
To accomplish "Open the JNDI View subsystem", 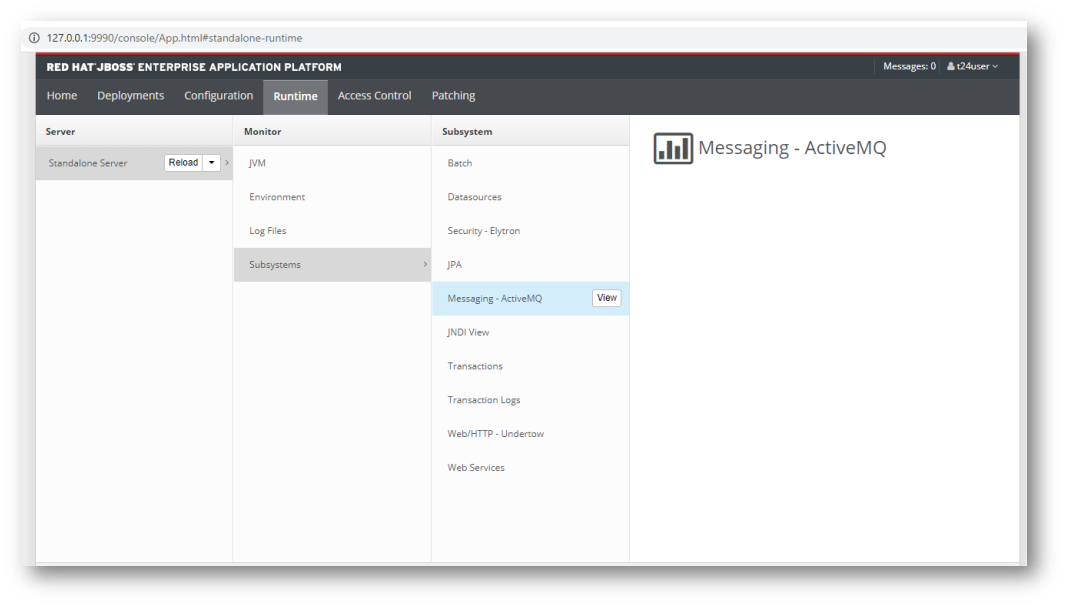I will (468, 332).
